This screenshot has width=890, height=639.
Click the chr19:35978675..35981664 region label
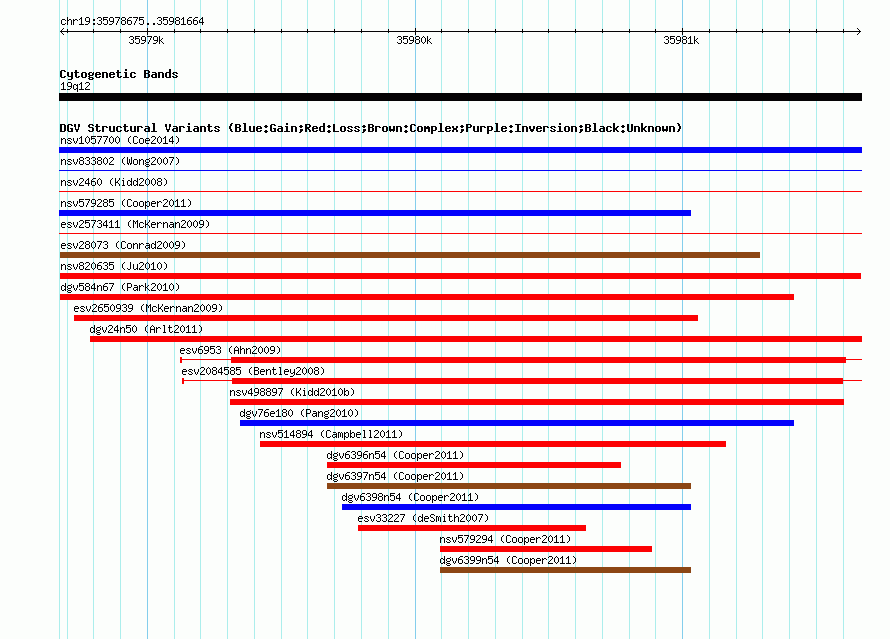coord(132,21)
